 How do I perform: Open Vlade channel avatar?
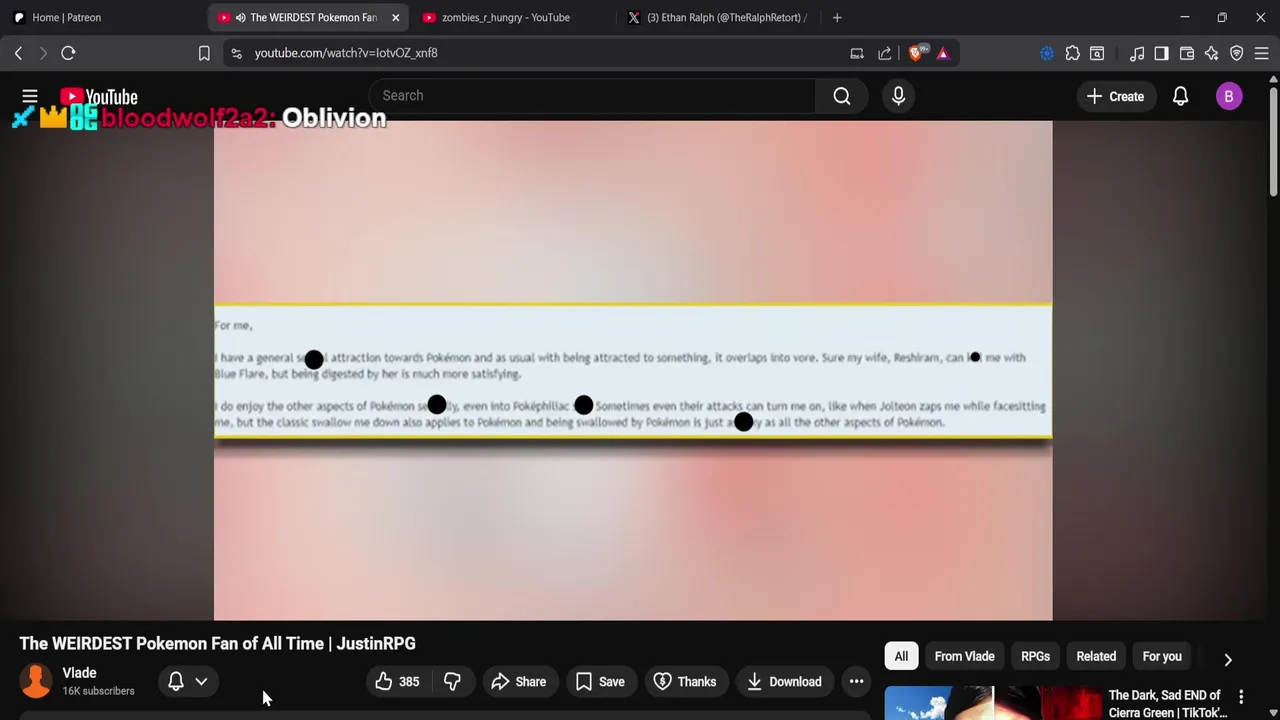(36, 681)
